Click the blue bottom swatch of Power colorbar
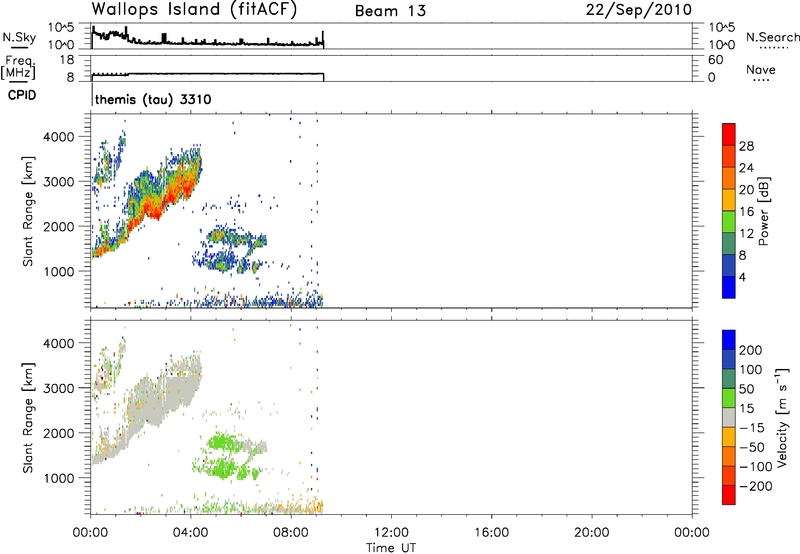 click(729, 287)
